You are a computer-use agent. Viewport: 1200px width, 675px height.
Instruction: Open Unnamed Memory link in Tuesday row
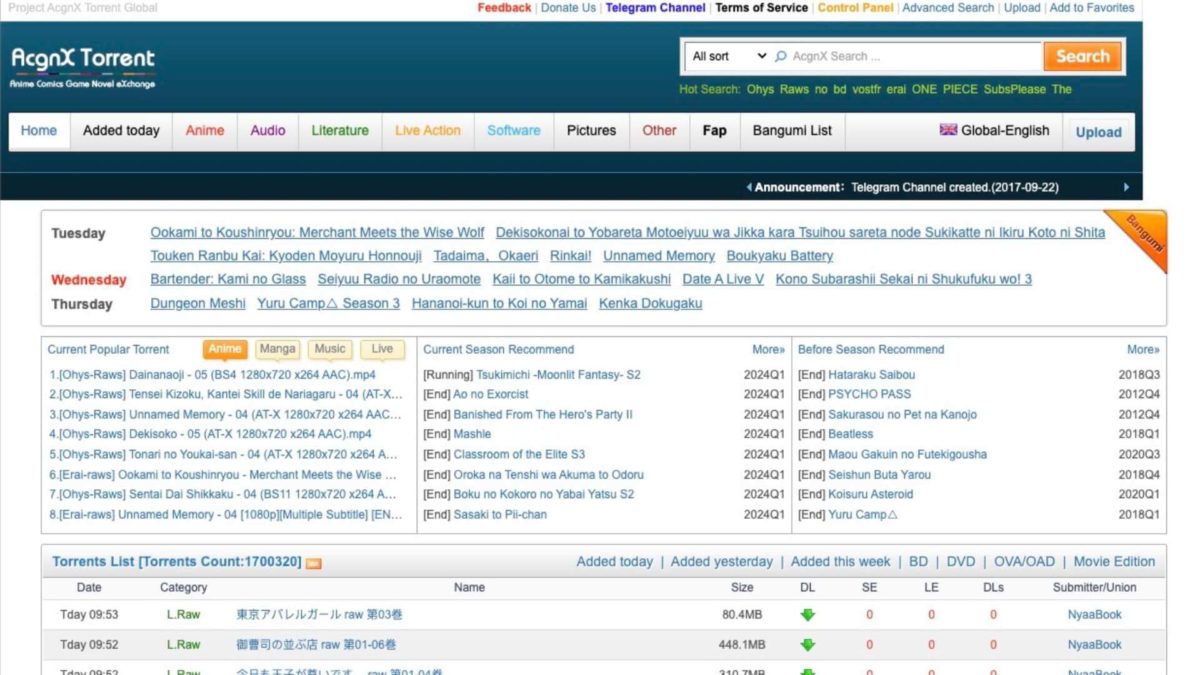click(659, 256)
